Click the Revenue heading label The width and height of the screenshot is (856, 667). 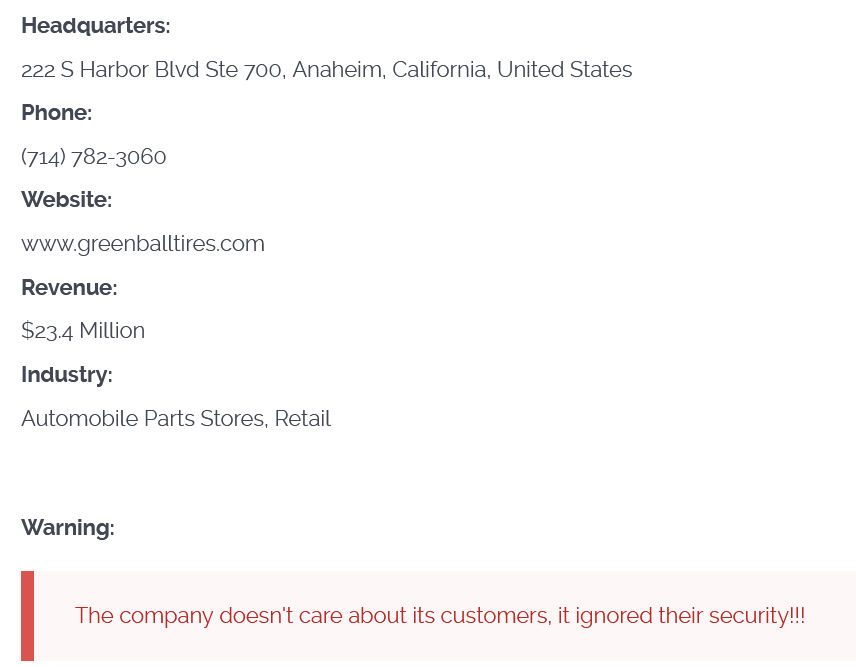tap(69, 288)
